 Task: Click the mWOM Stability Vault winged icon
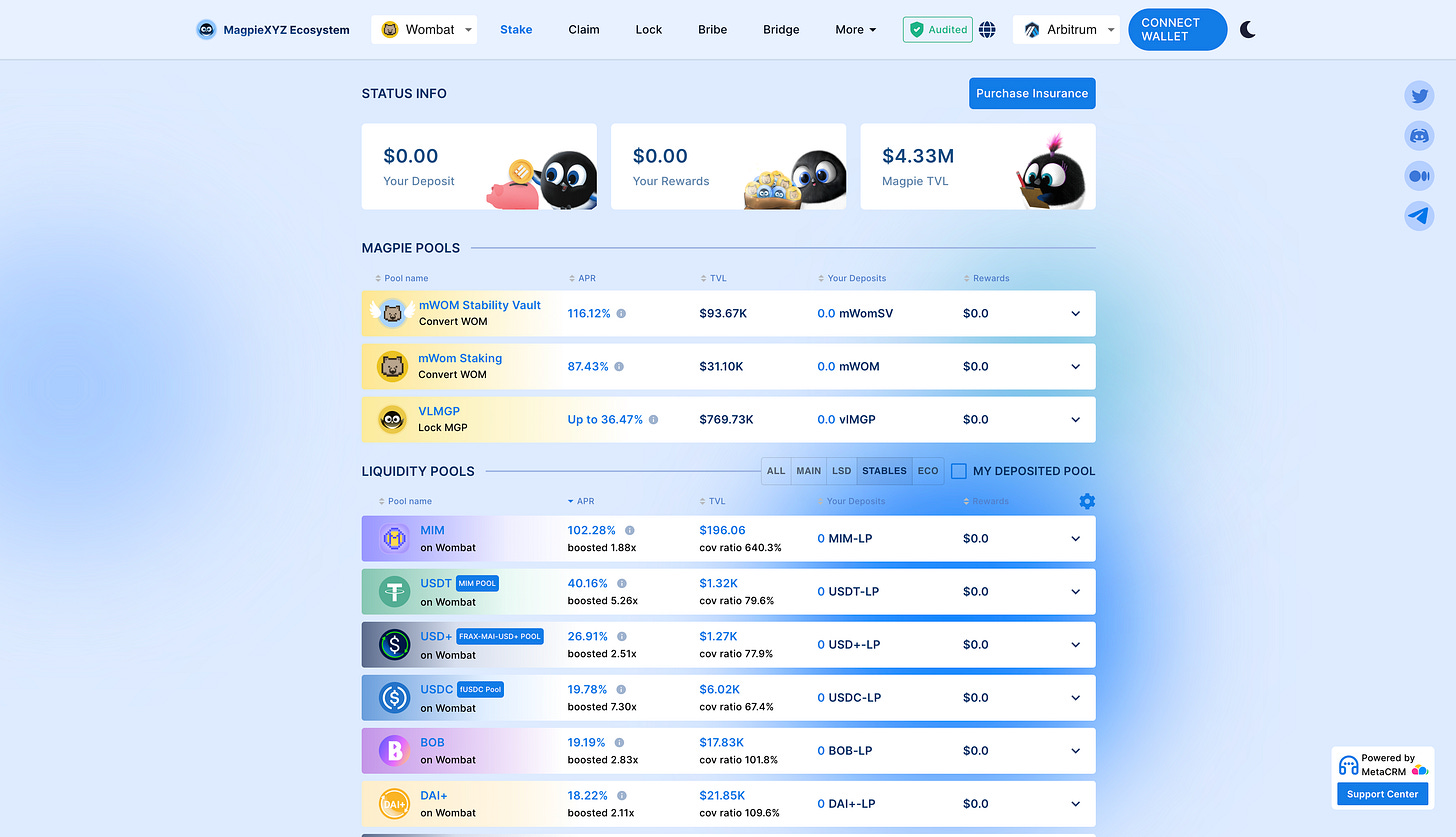click(x=392, y=313)
